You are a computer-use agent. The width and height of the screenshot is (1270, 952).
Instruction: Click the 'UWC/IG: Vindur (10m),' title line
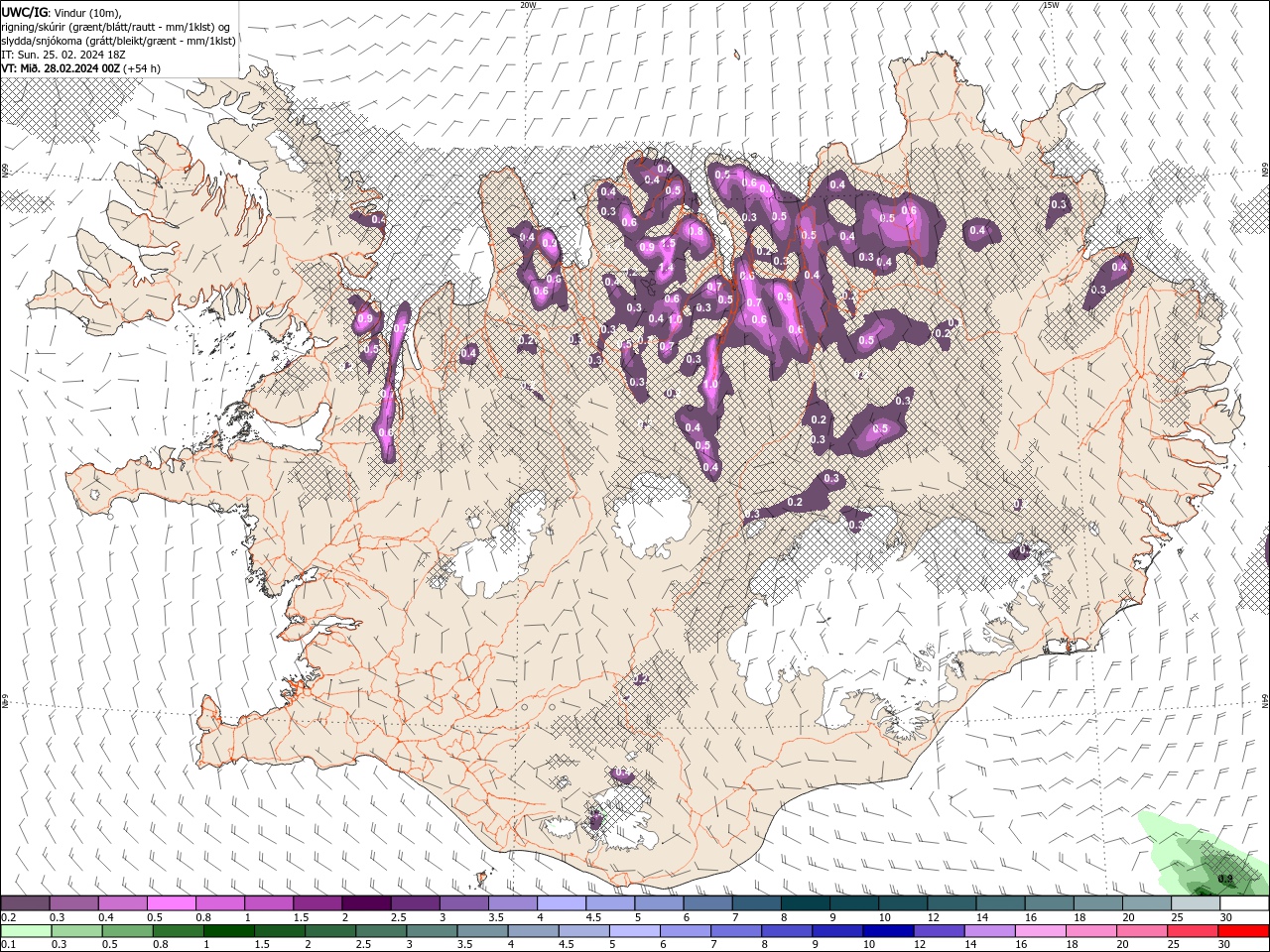click(62, 12)
